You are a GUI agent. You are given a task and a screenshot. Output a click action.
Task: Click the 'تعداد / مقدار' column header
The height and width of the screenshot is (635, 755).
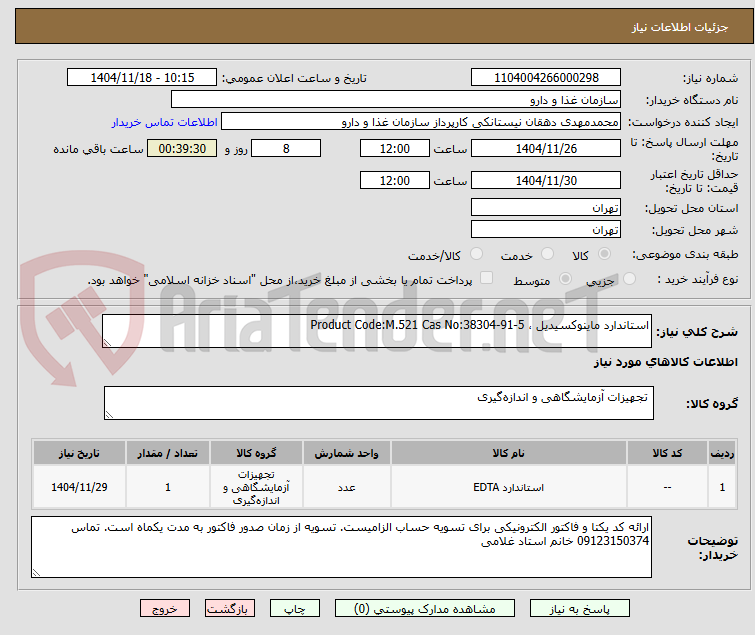[x=168, y=453]
